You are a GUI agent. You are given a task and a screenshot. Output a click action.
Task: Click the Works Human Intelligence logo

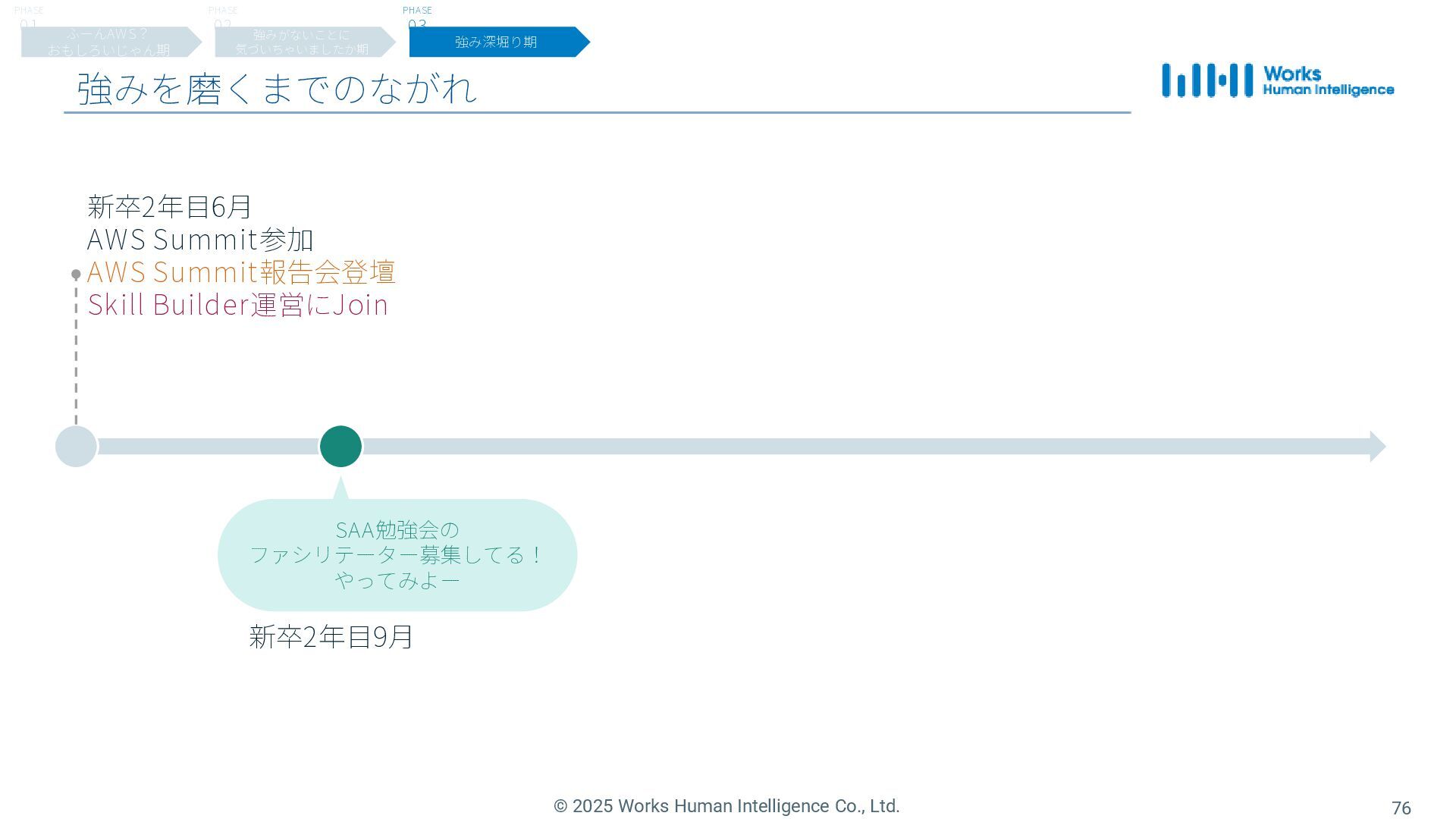point(1278,80)
